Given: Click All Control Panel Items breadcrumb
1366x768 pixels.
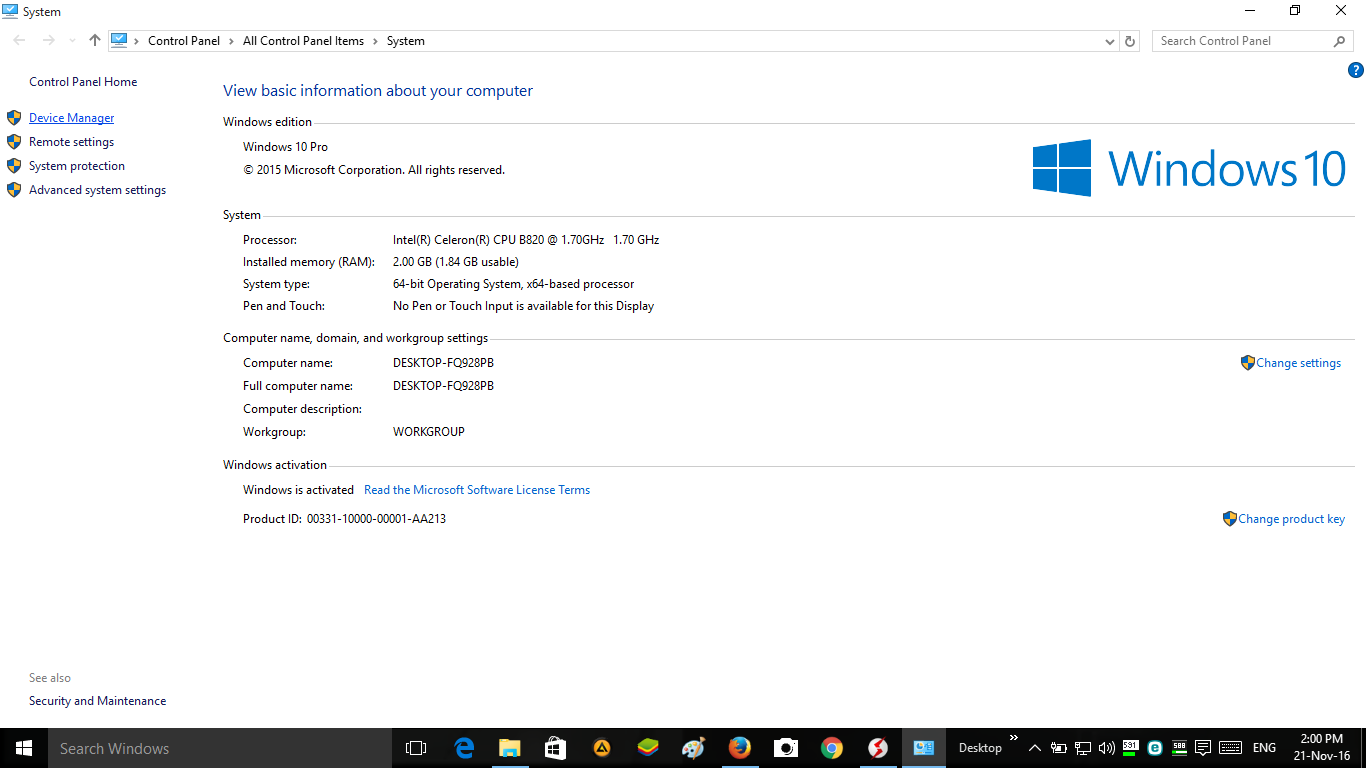Looking at the screenshot, I should click(303, 41).
